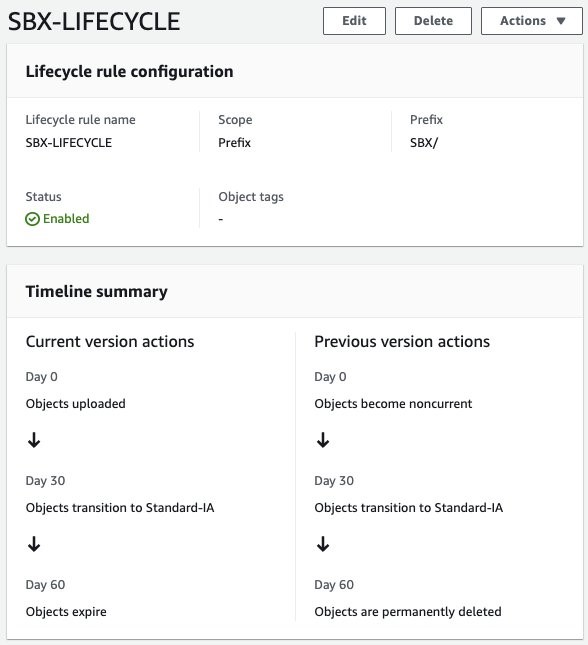Click the Lifecycle rule configuration heading
Viewport: 588px width, 645px height.
pos(129,71)
